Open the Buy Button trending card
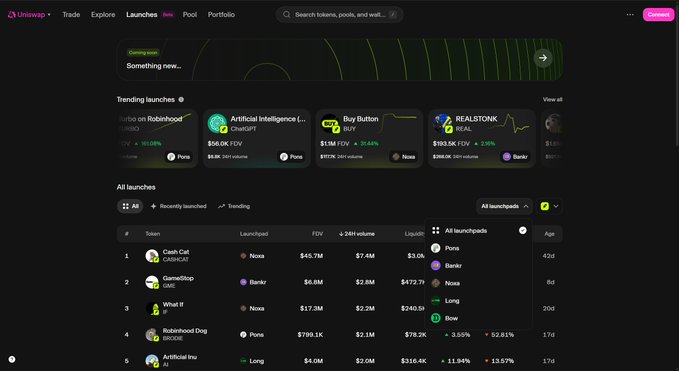679x371 pixels. coord(369,139)
